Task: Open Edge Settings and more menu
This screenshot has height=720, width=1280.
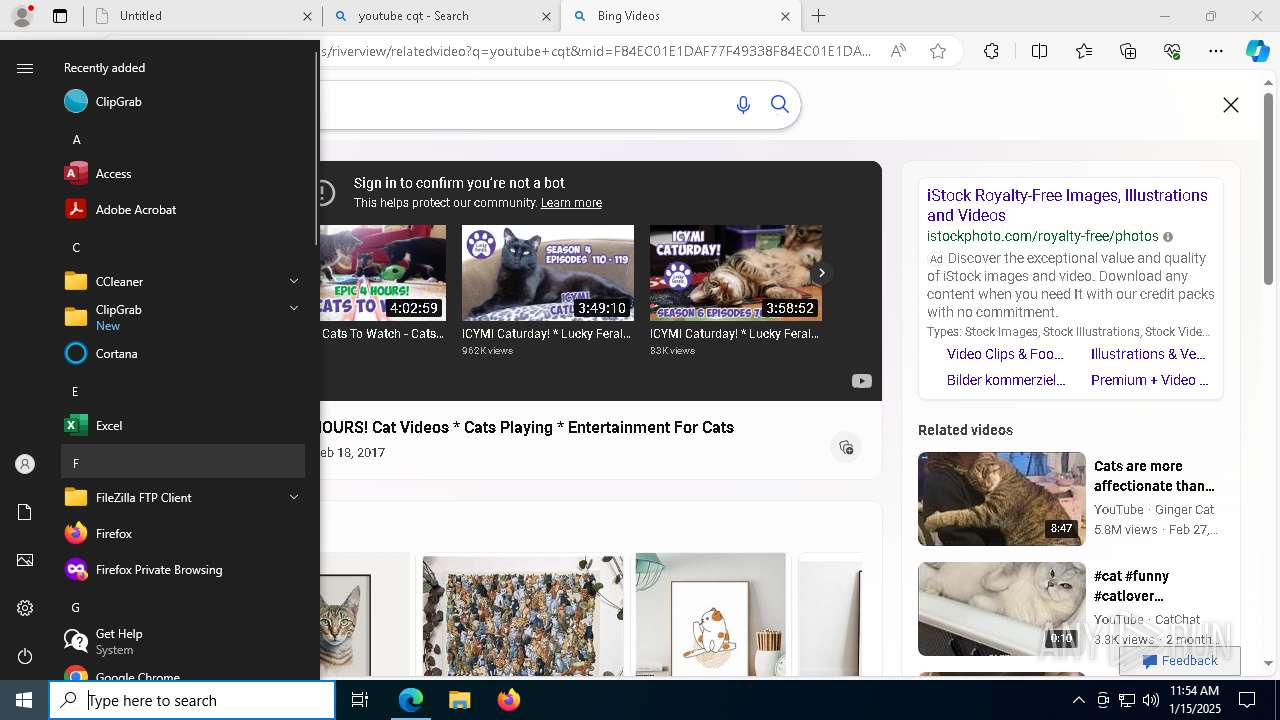Action: [x=1216, y=51]
